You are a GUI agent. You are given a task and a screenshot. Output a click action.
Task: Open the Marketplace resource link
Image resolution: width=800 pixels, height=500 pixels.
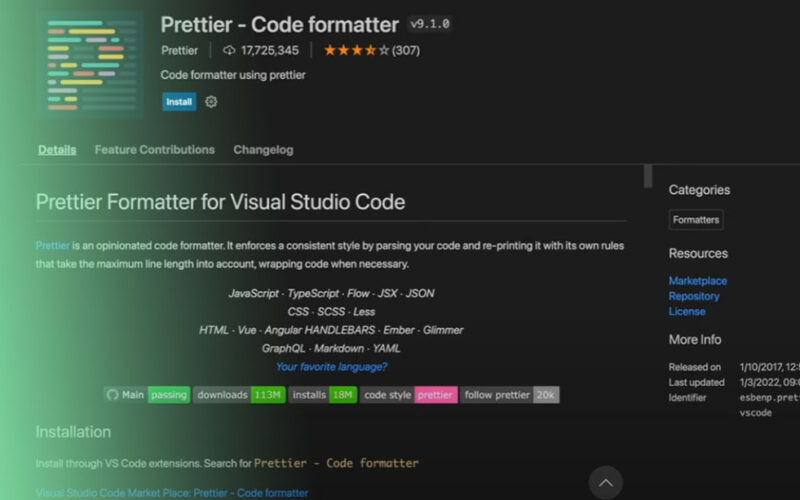(x=698, y=281)
